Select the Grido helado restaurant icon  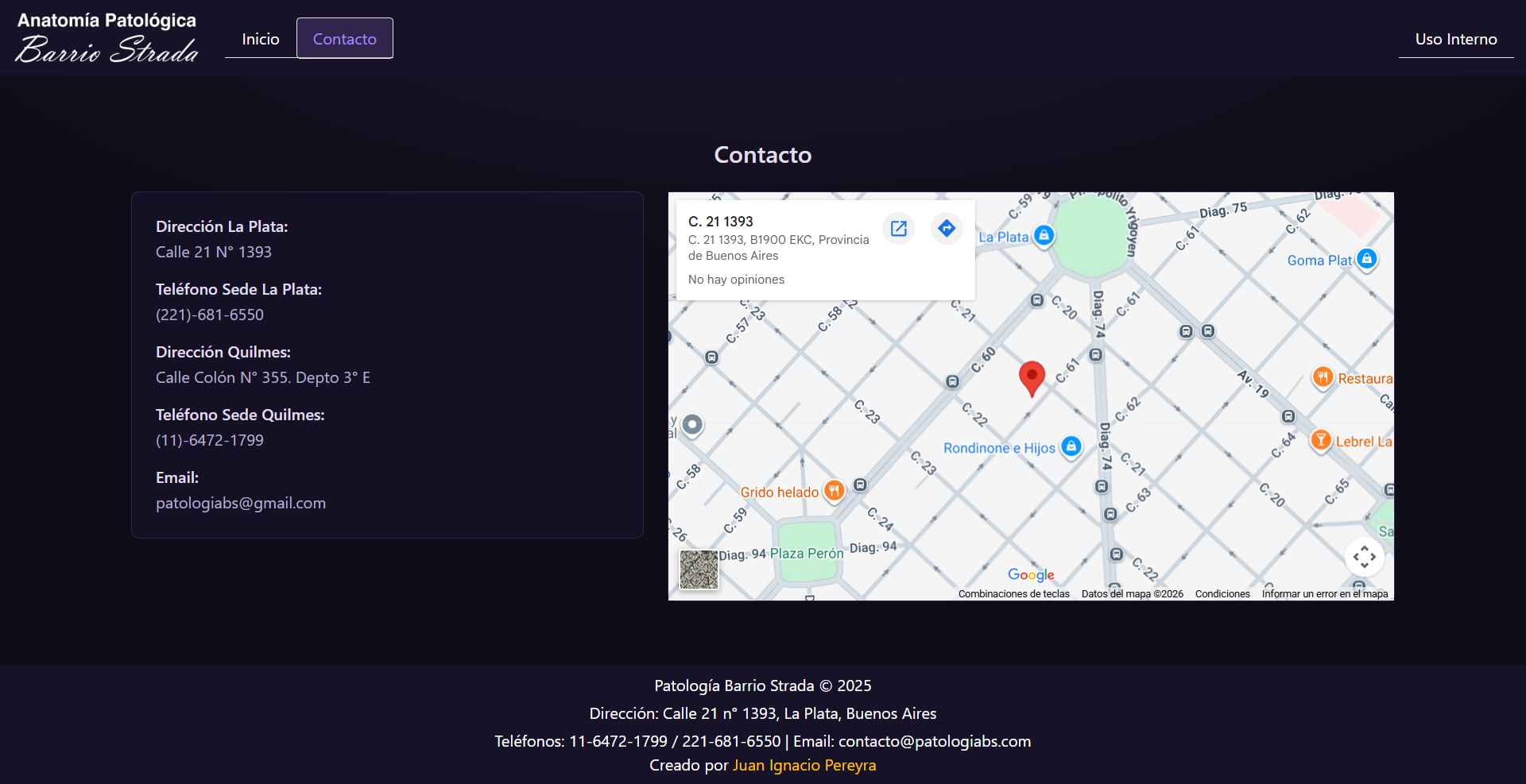(834, 491)
